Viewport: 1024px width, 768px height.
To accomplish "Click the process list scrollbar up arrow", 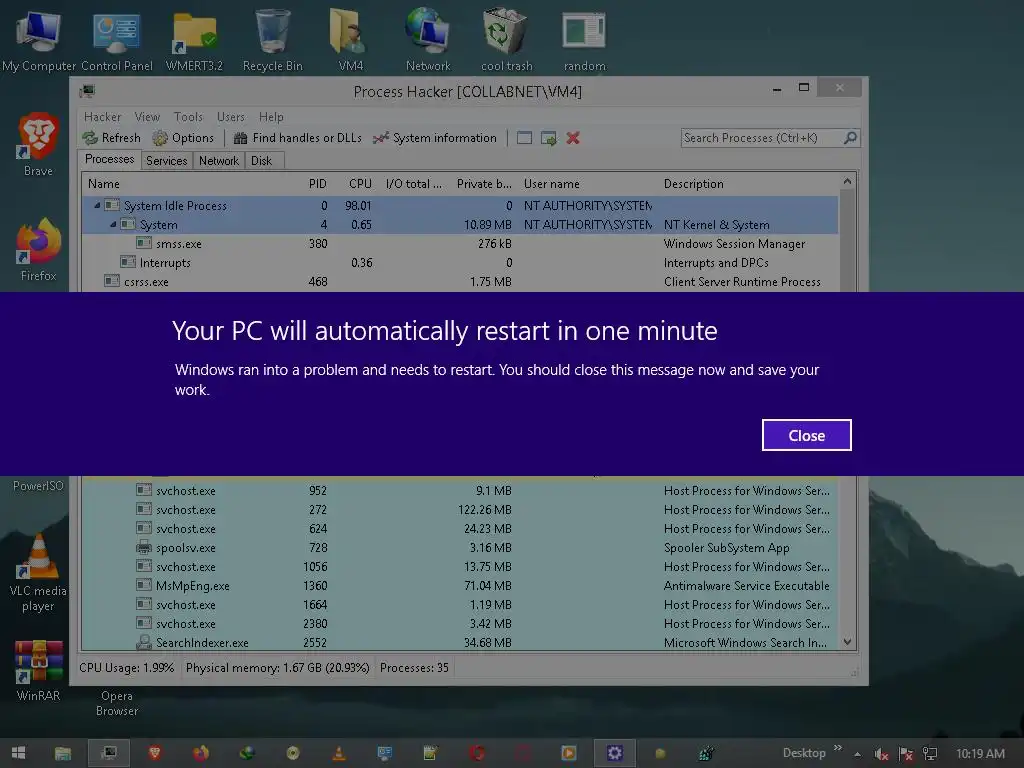I will point(847,182).
